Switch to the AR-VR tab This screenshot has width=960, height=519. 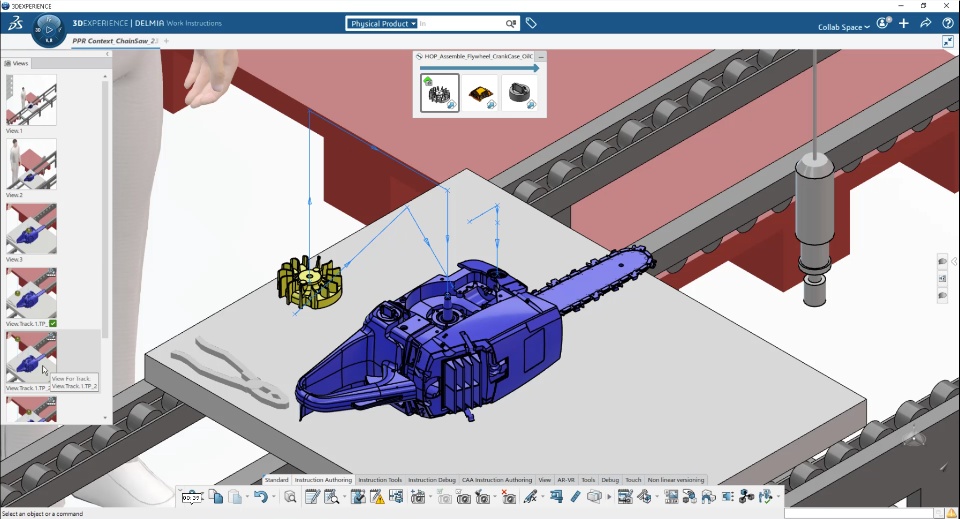(x=566, y=480)
